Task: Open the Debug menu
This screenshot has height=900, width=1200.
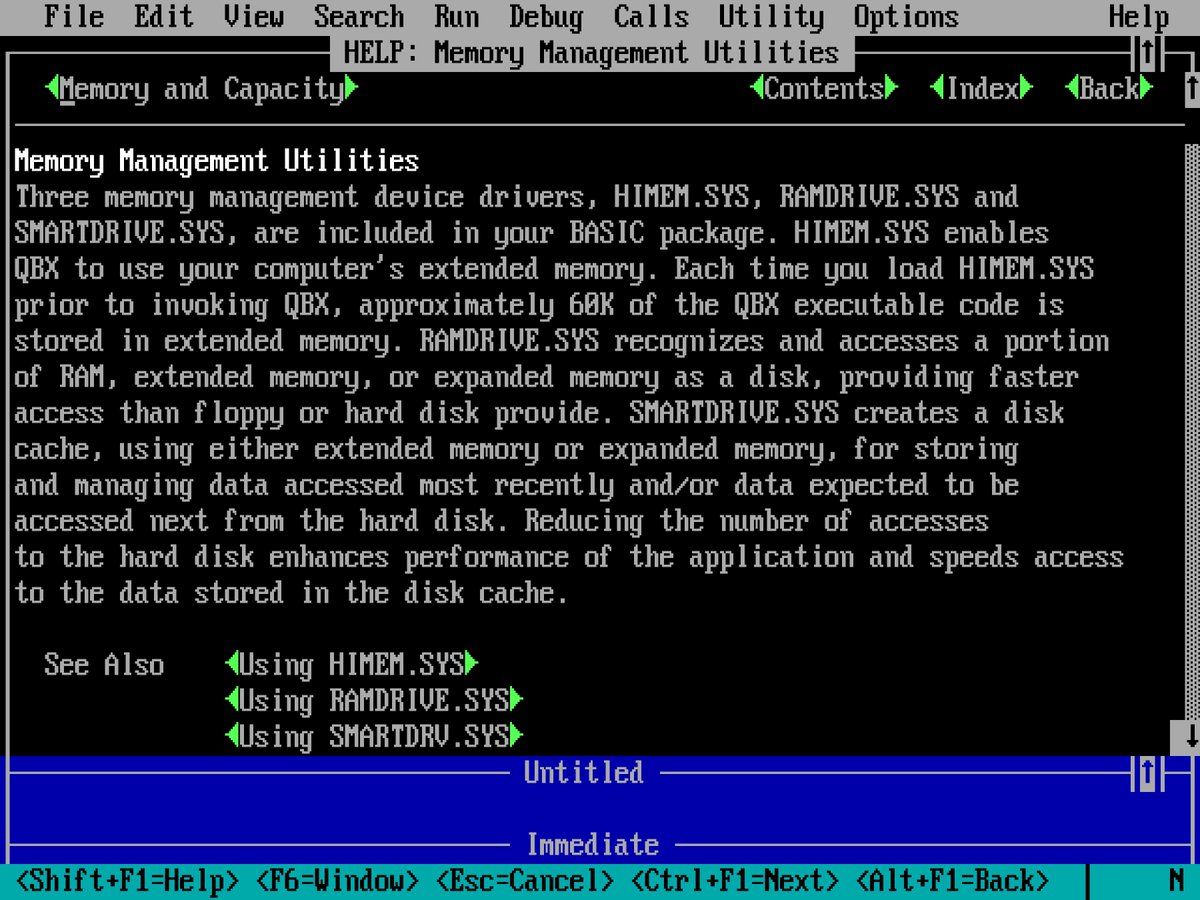Action: coord(547,17)
